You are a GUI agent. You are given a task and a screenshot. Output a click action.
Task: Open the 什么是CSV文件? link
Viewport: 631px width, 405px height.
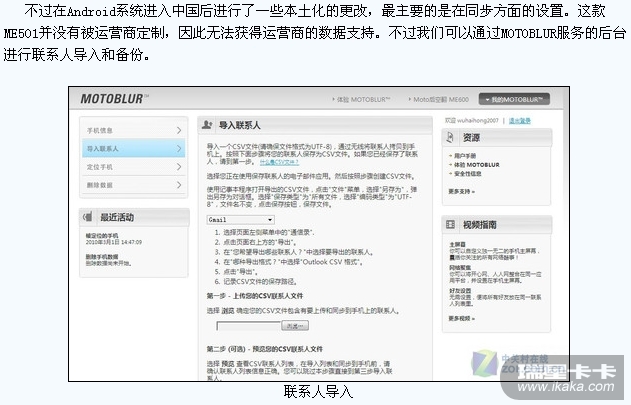(279, 162)
